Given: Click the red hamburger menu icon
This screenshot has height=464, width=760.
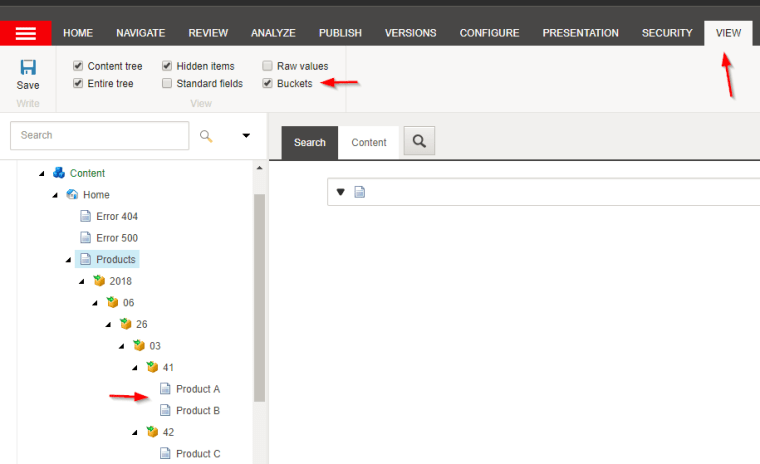Looking at the screenshot, I should (x=26, y=33).
